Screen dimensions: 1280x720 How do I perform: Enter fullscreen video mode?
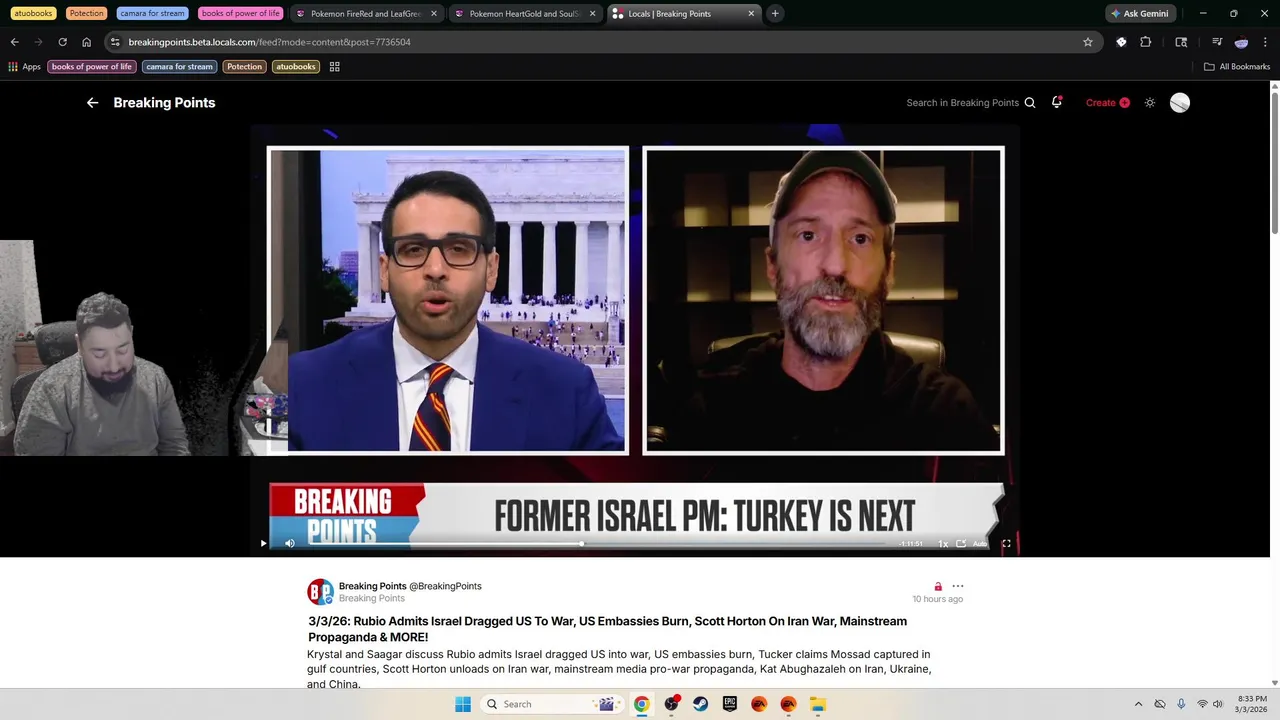tap(1006, 544)
